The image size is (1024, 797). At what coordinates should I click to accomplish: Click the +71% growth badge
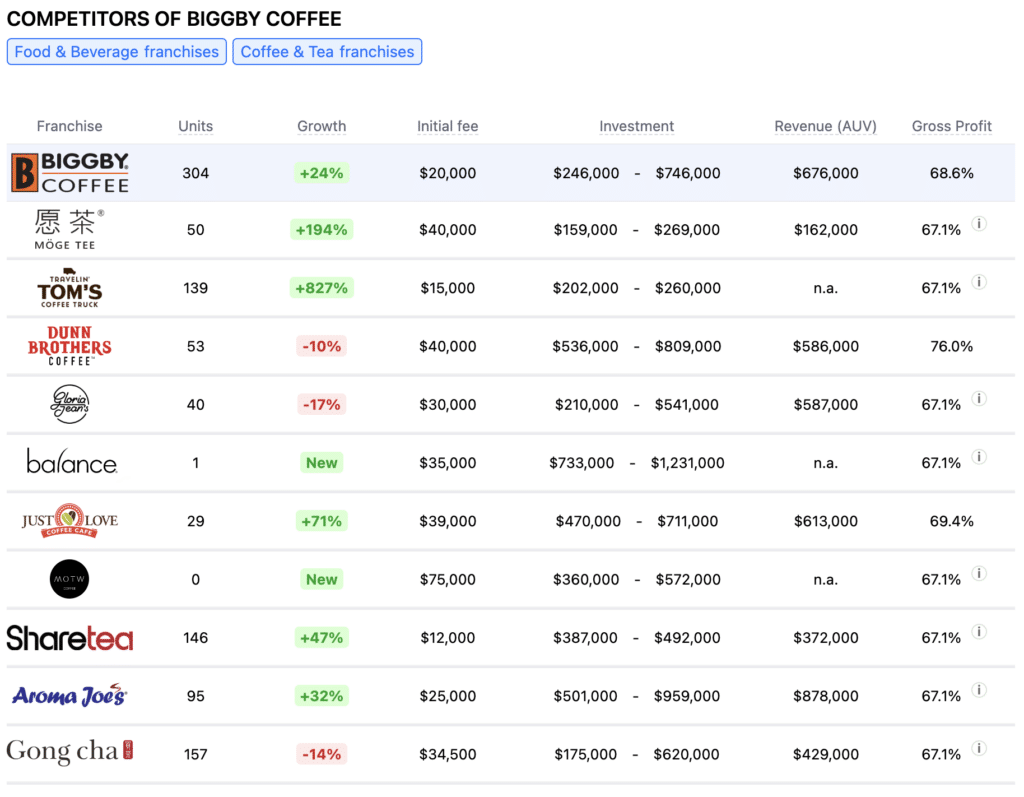pyautogui.click(x=321, y=521)
